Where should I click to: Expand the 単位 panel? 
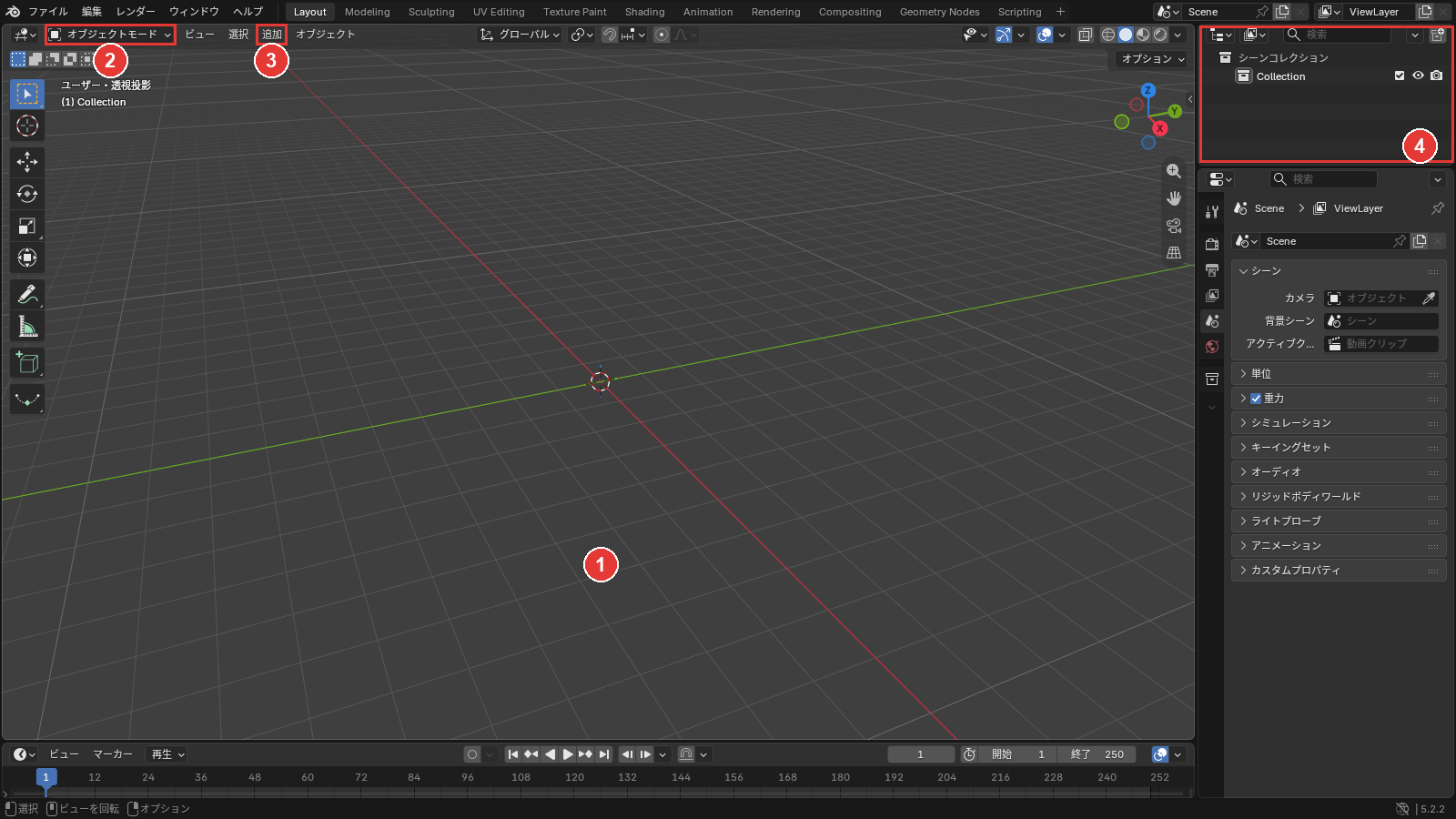pos(1338,374)
